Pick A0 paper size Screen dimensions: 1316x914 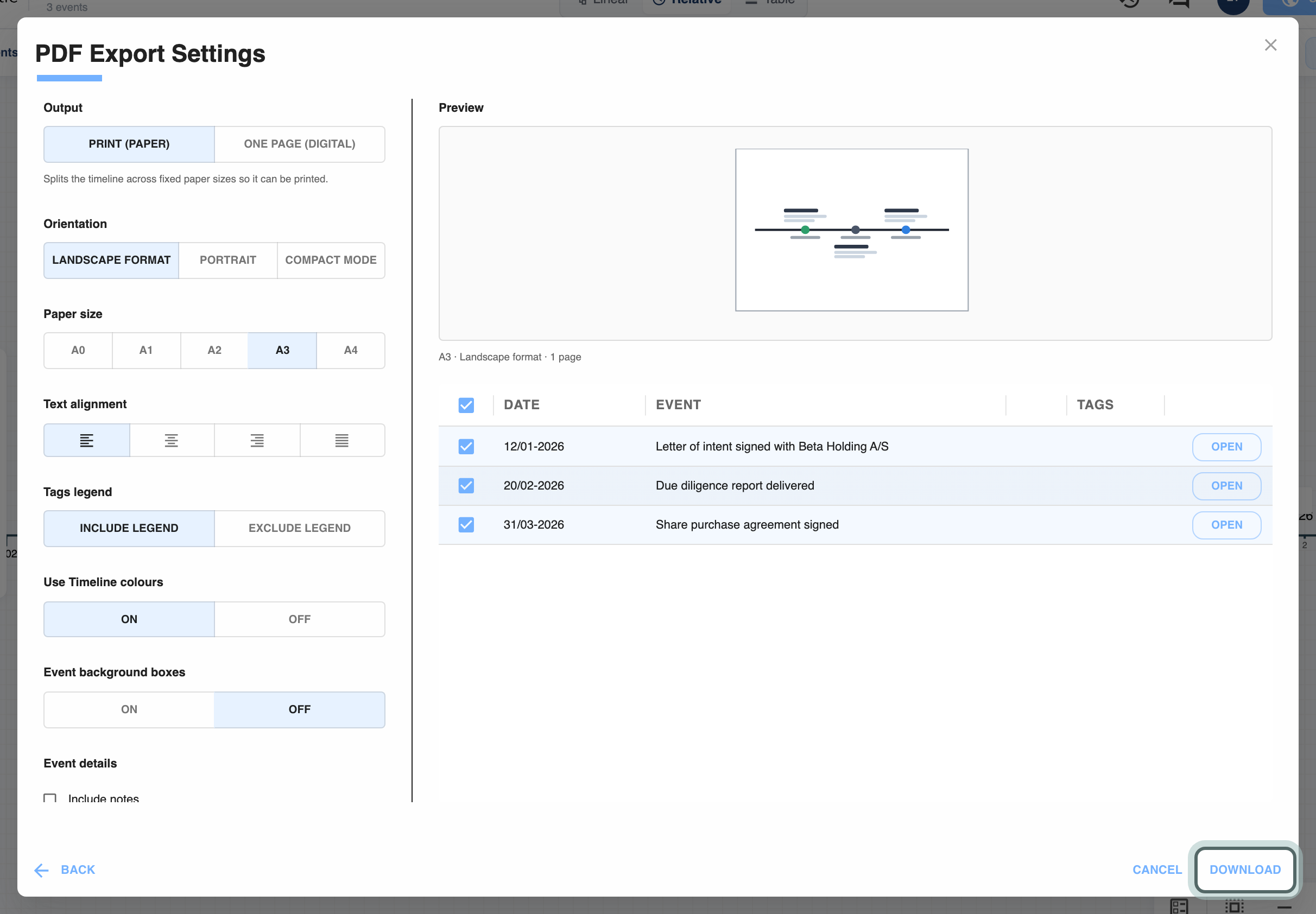point(78,351)
